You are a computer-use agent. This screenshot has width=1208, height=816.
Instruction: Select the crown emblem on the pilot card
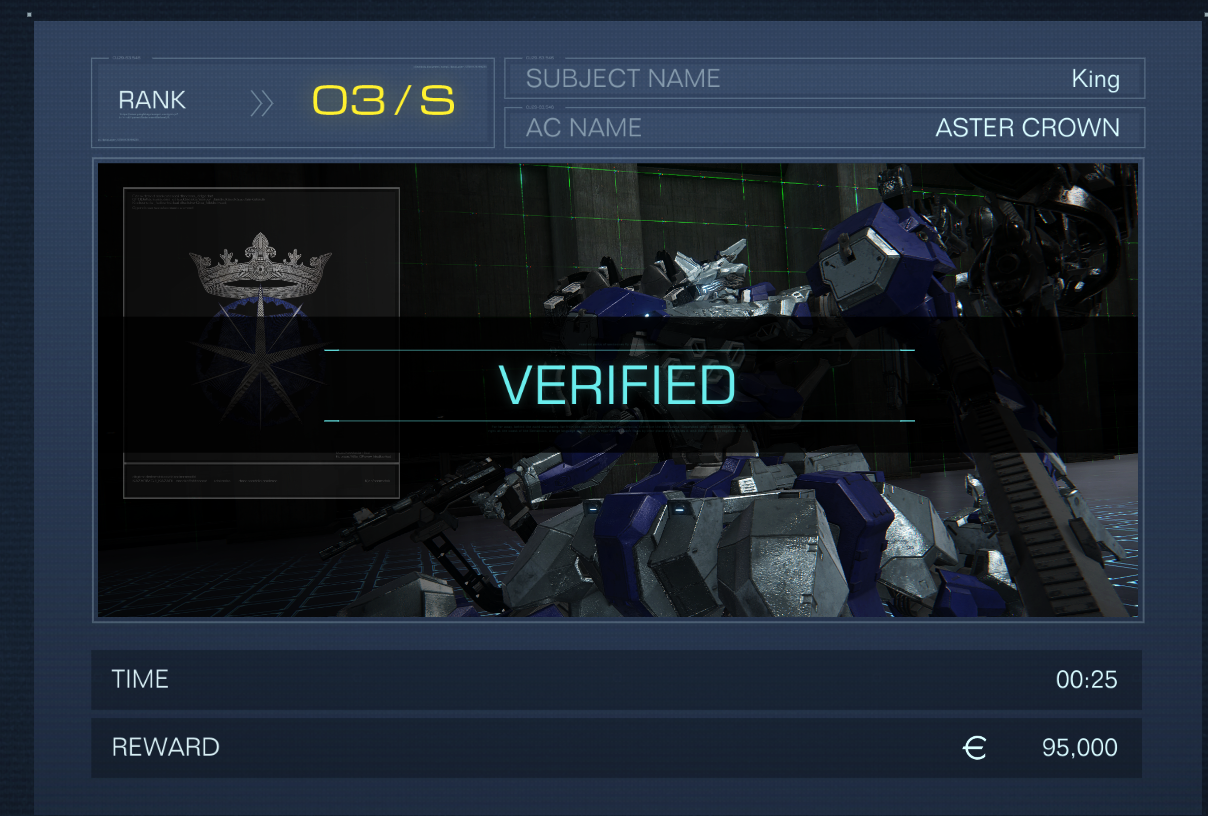(259, 264)
